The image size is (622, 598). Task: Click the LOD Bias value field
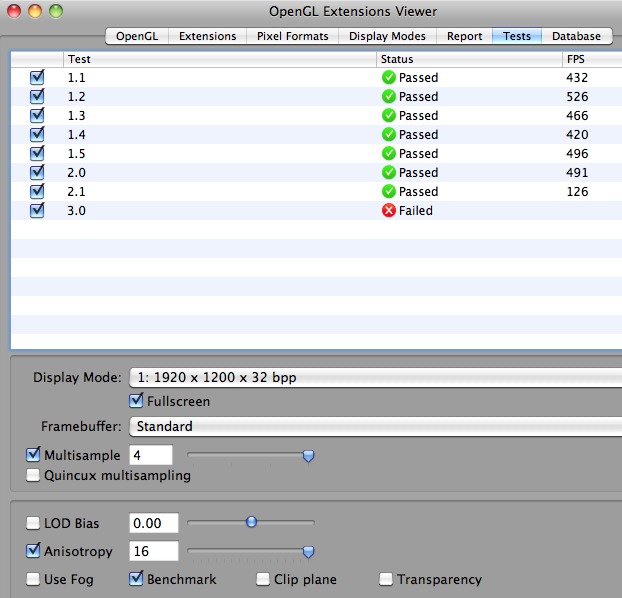[154, 523]
